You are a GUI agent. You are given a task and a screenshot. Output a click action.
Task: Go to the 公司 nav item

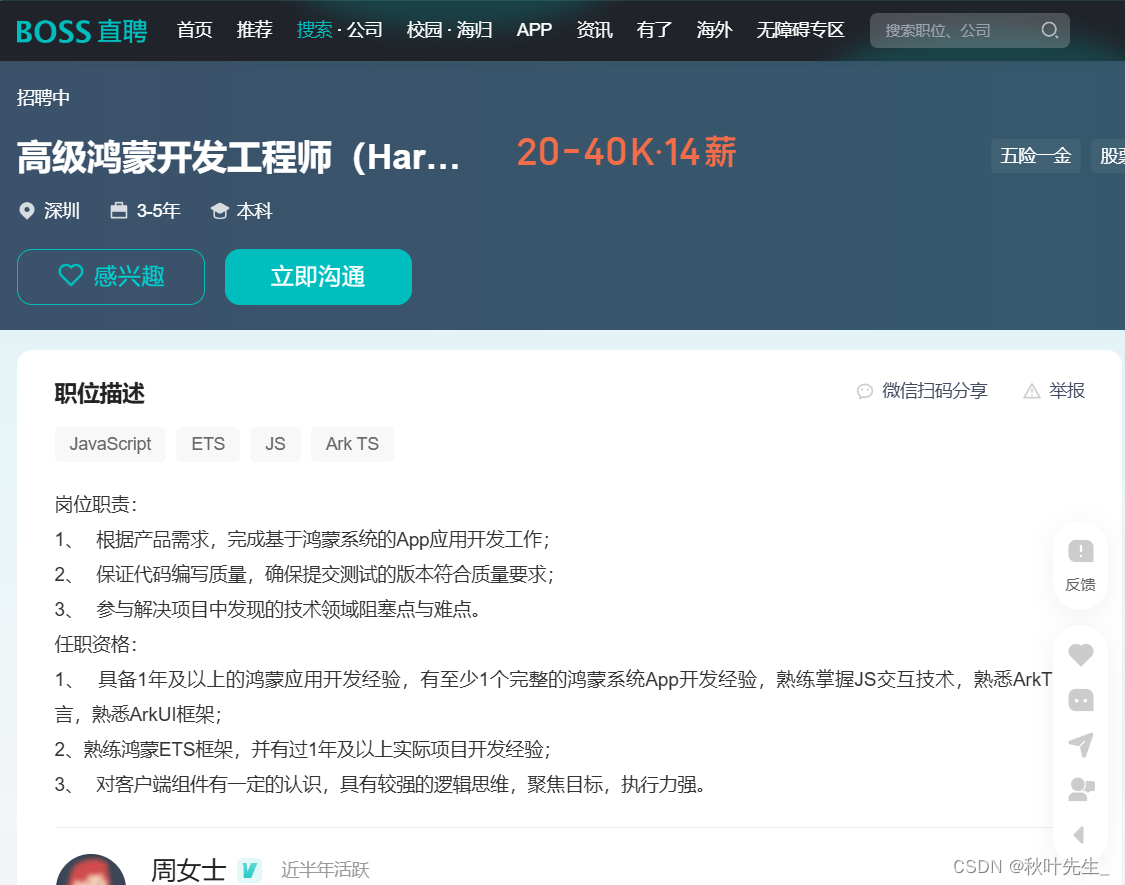pyautogui.click(x=364, y=30)
